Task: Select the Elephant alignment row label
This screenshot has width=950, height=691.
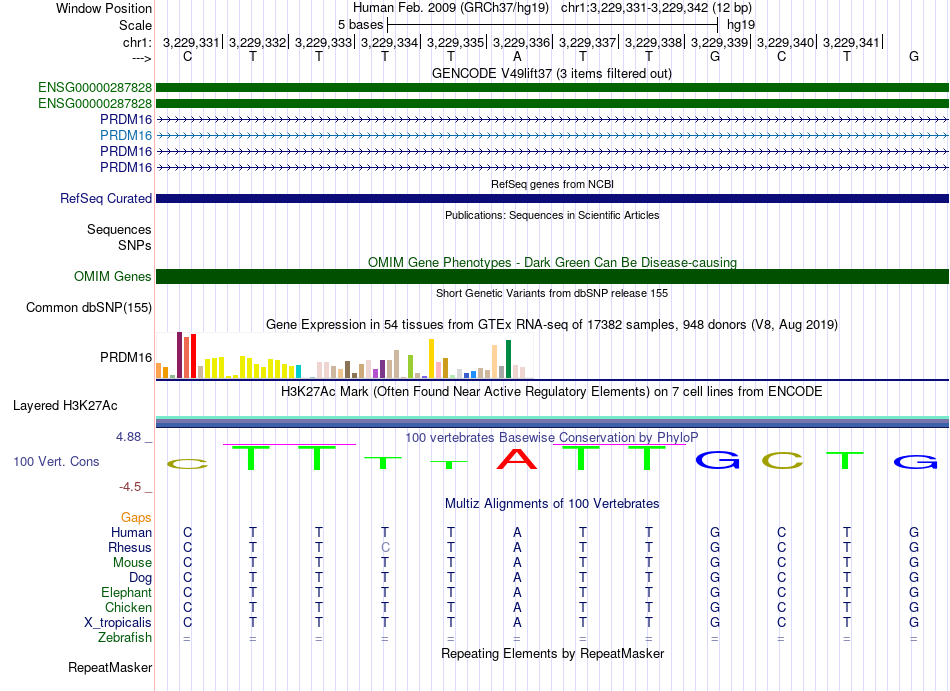Action: (127, 592)
